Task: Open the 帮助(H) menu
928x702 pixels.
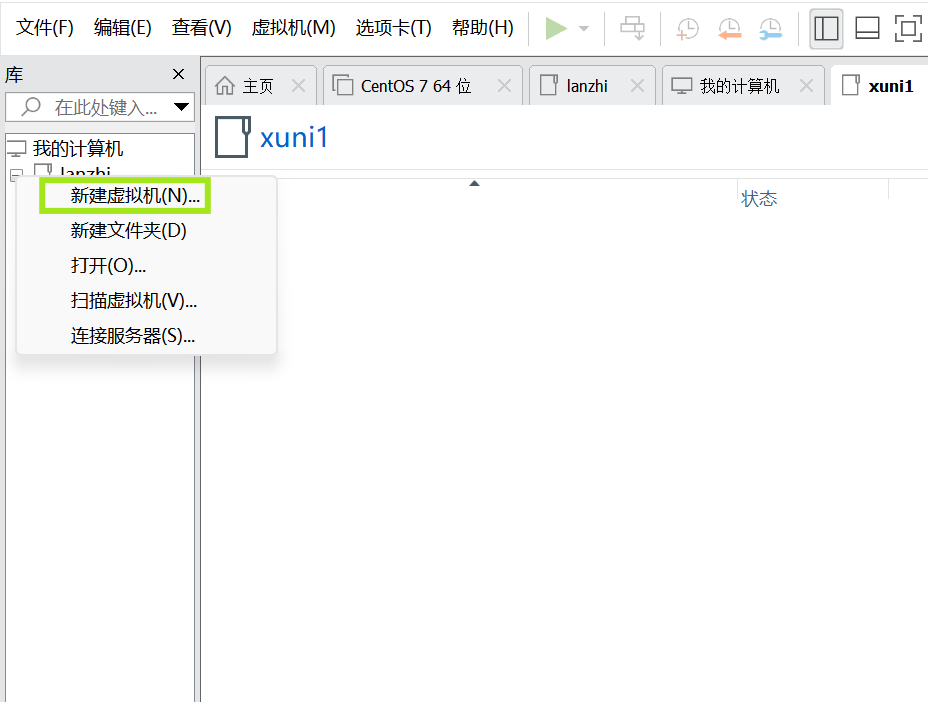Action: pyautogui.click(x=482, y=28)
